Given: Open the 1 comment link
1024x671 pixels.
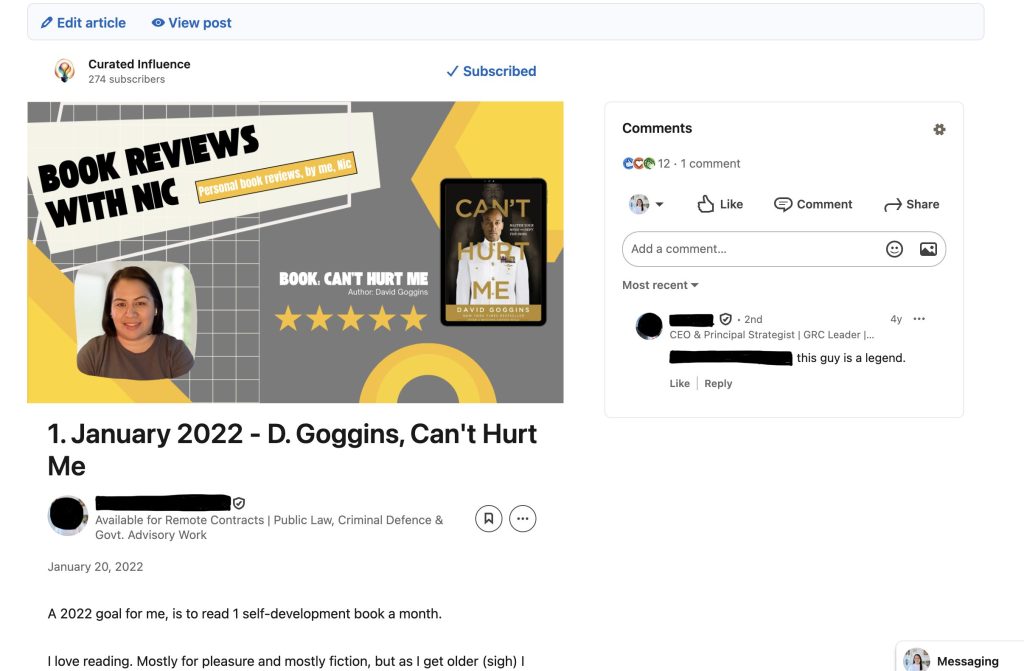Looking at the screenshot, I should 710,163.
